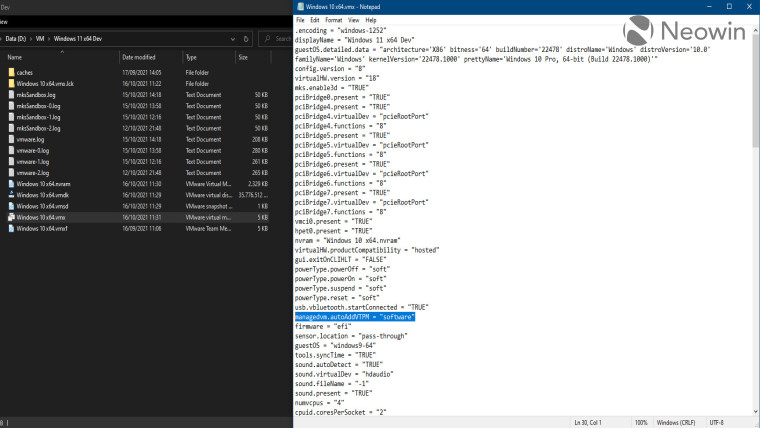This screenshot has width=760, height=428.
Task: Select the caches folder name
Action: click(24, 73)
